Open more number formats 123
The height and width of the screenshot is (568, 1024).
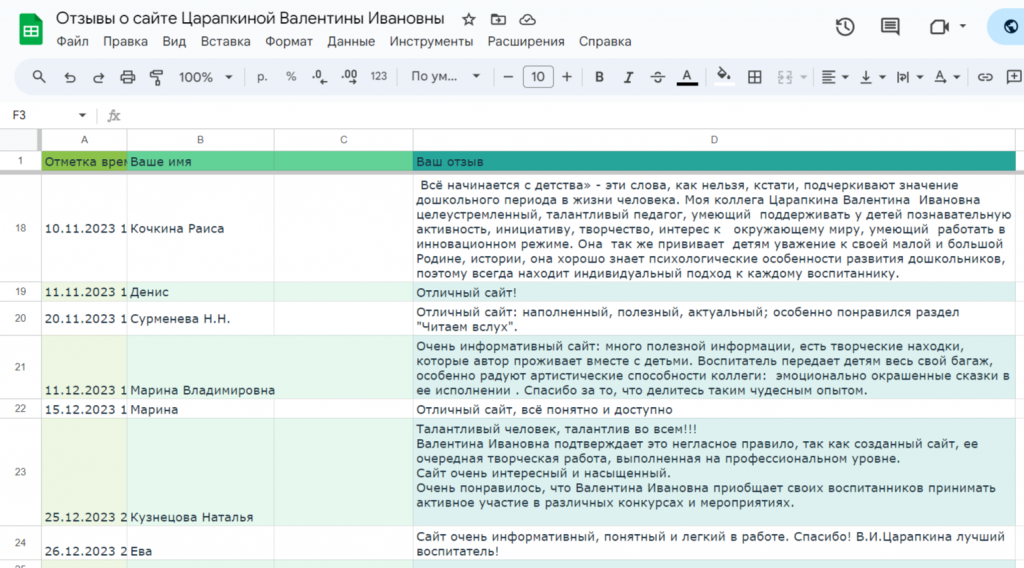379,77
